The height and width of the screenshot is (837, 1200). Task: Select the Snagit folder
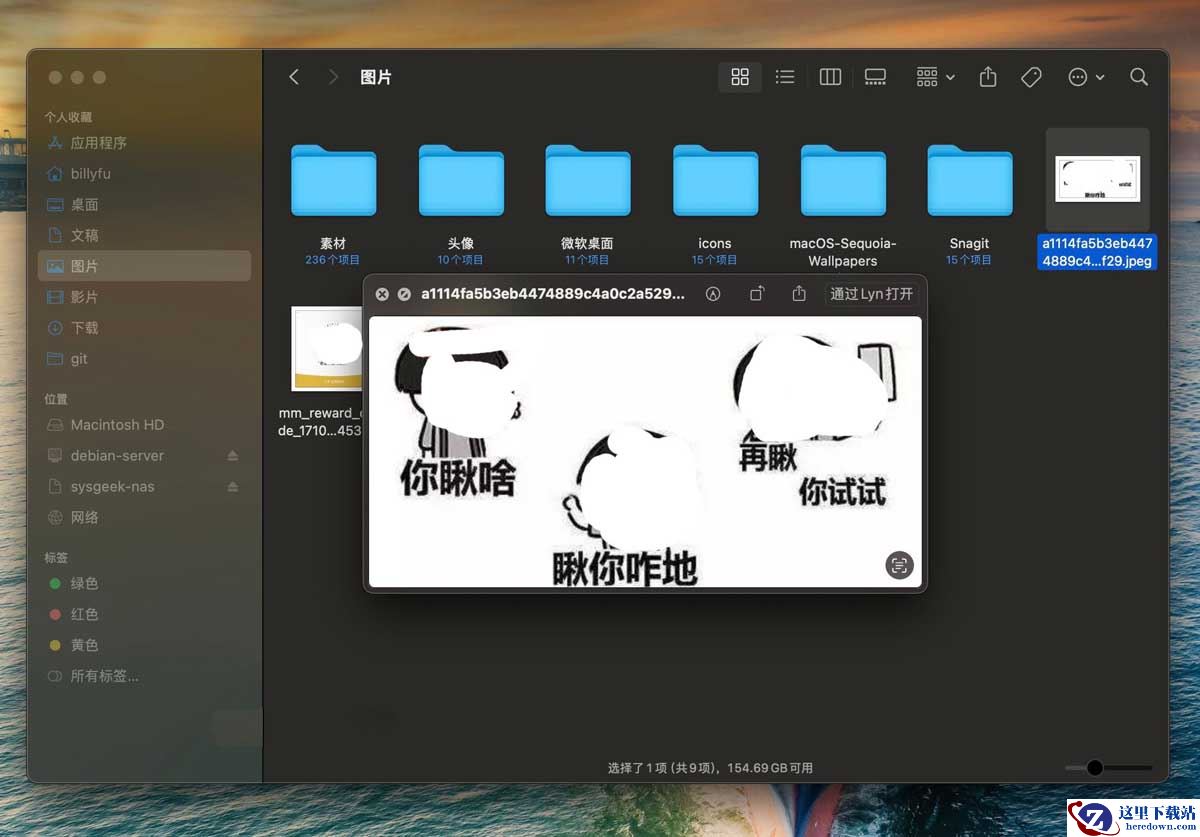click(x=970, y=181)
